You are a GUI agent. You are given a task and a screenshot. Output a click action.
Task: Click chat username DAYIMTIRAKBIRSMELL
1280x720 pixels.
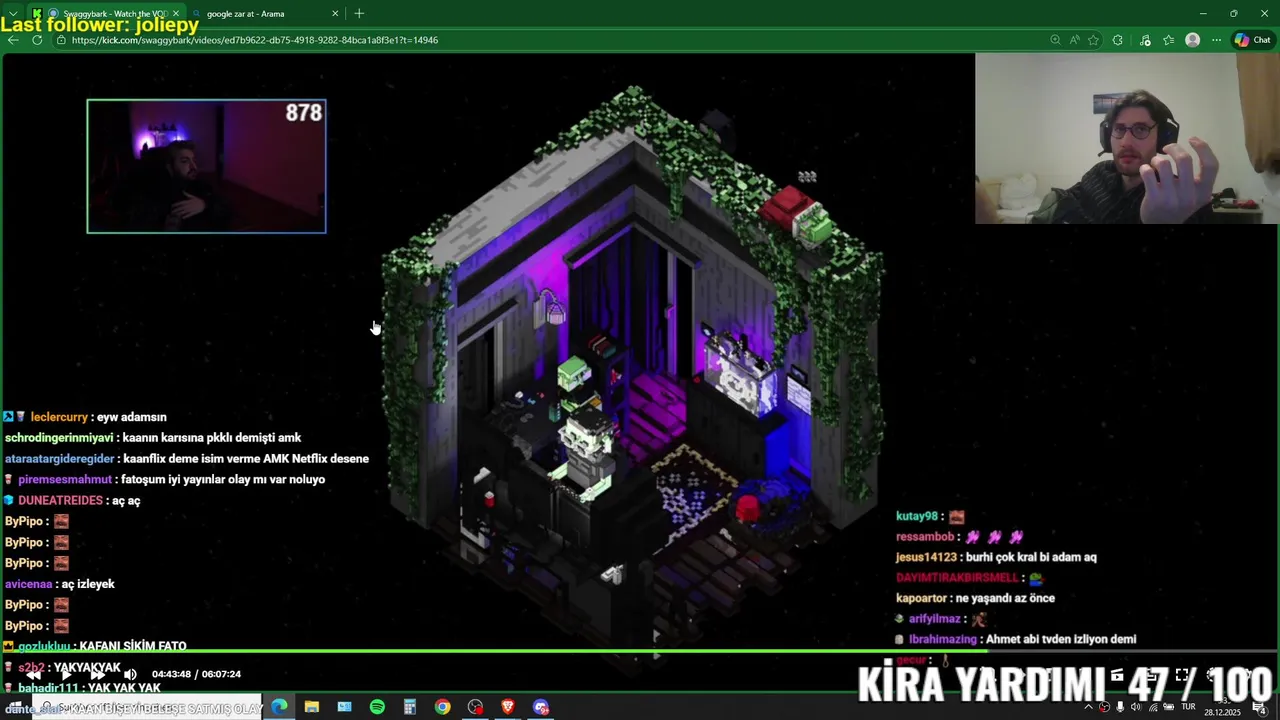tap(957, 578)
